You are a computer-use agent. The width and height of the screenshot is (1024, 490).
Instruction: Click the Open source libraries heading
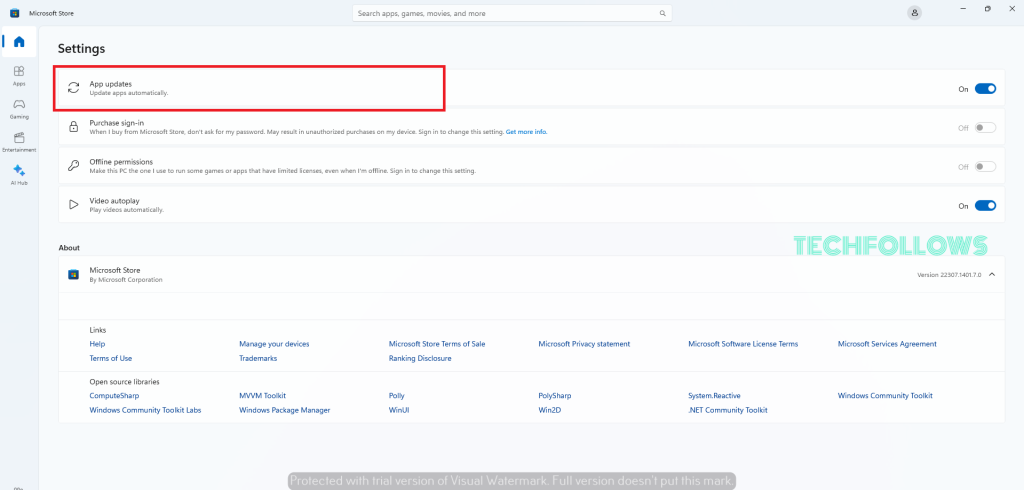click(x=124, y=382)
